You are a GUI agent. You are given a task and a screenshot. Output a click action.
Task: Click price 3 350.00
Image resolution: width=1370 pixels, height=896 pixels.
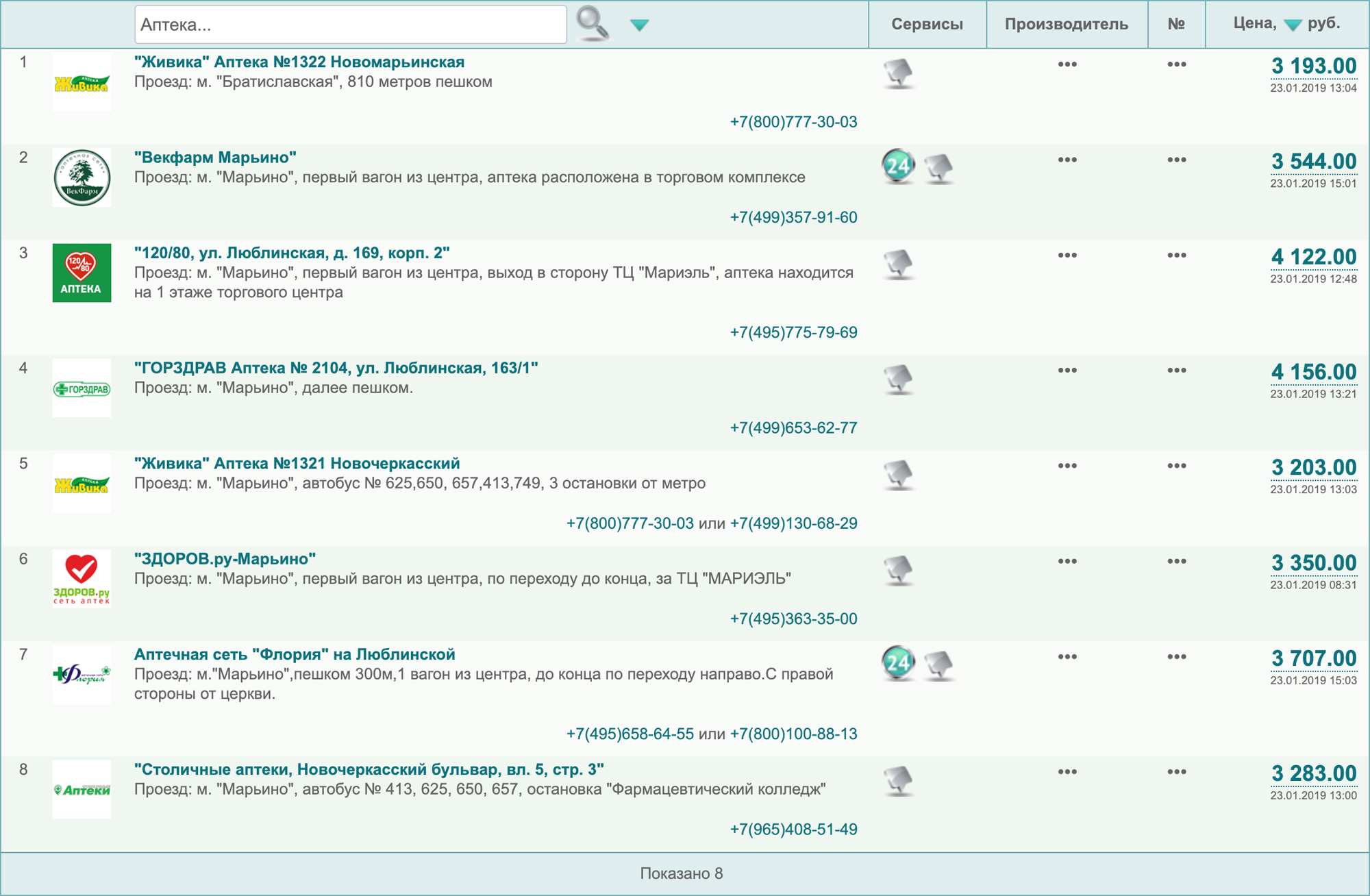tap(1314, 563)
